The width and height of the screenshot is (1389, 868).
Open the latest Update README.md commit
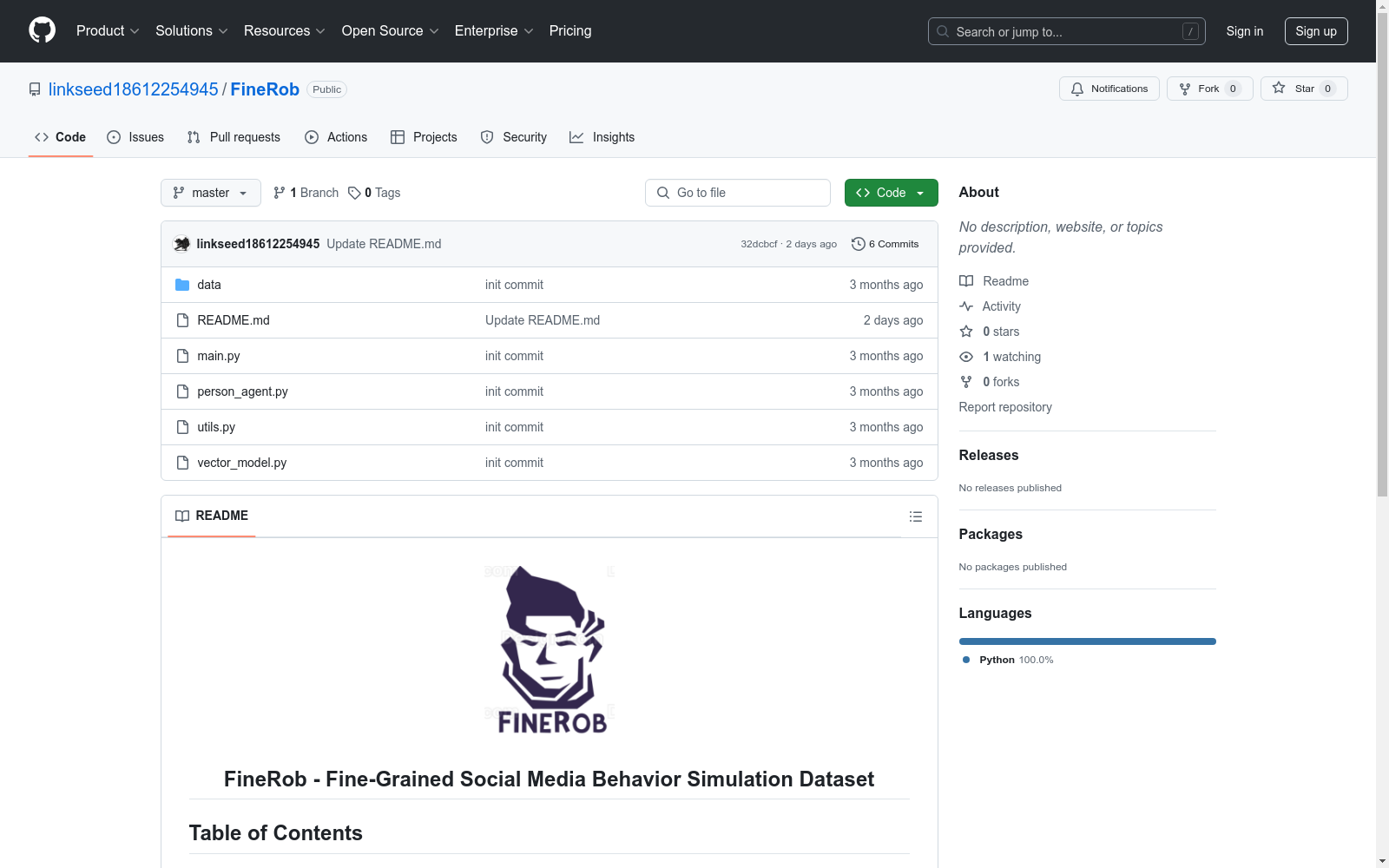[x=384, y=244]
